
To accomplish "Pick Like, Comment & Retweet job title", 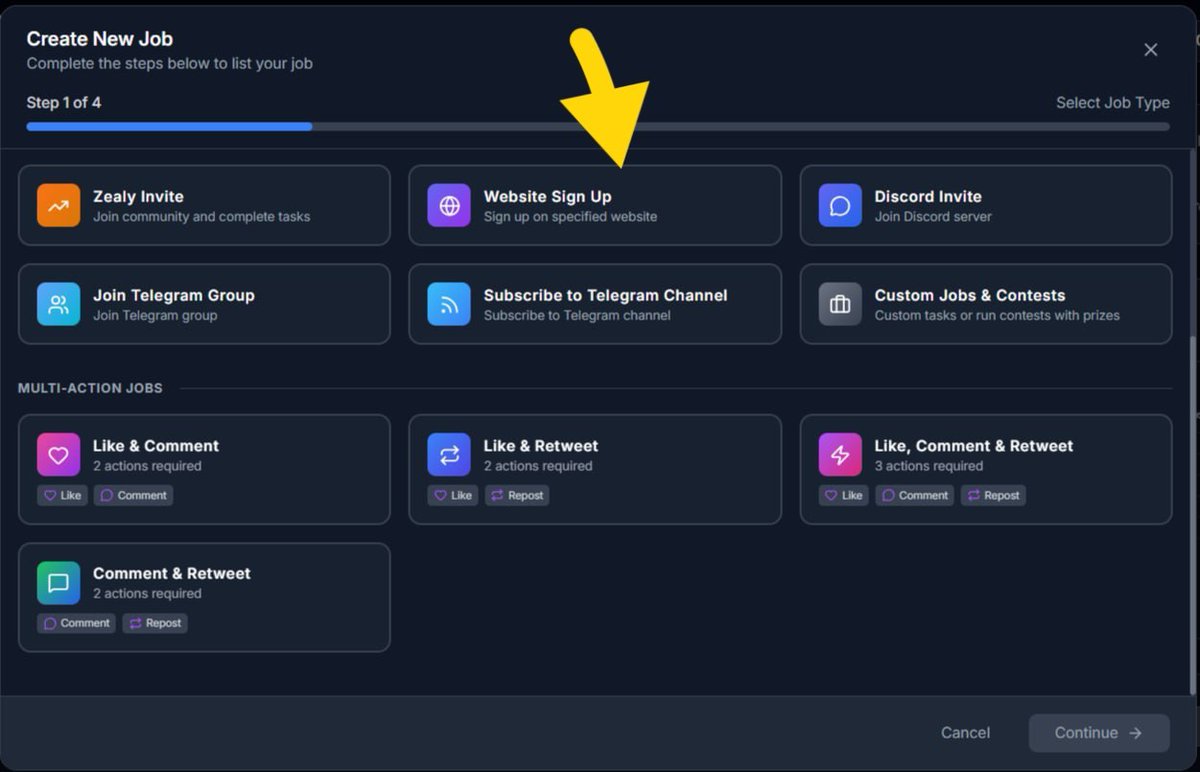I will click(974, 446).
